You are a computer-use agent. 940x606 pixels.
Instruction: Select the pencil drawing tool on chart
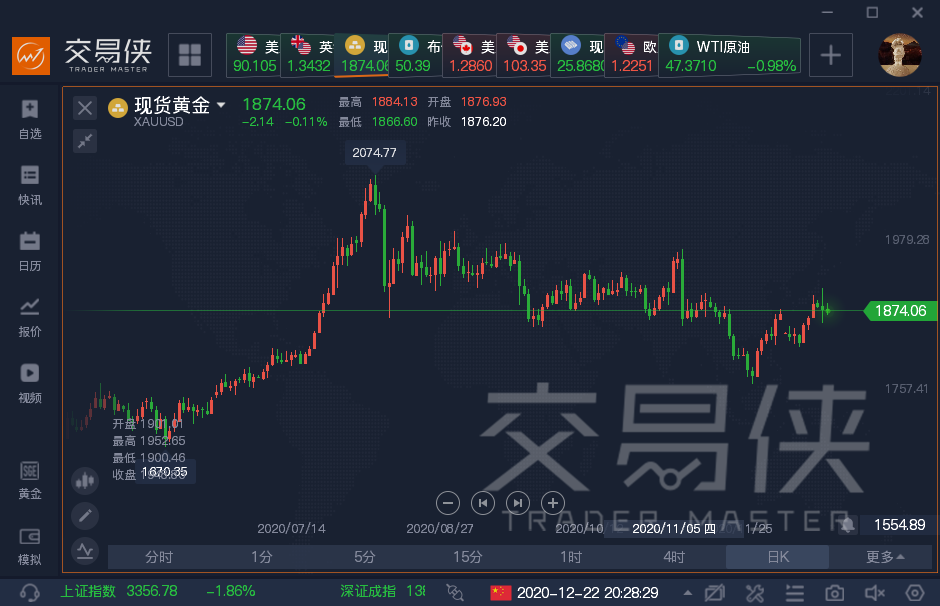tap(85, 515)
